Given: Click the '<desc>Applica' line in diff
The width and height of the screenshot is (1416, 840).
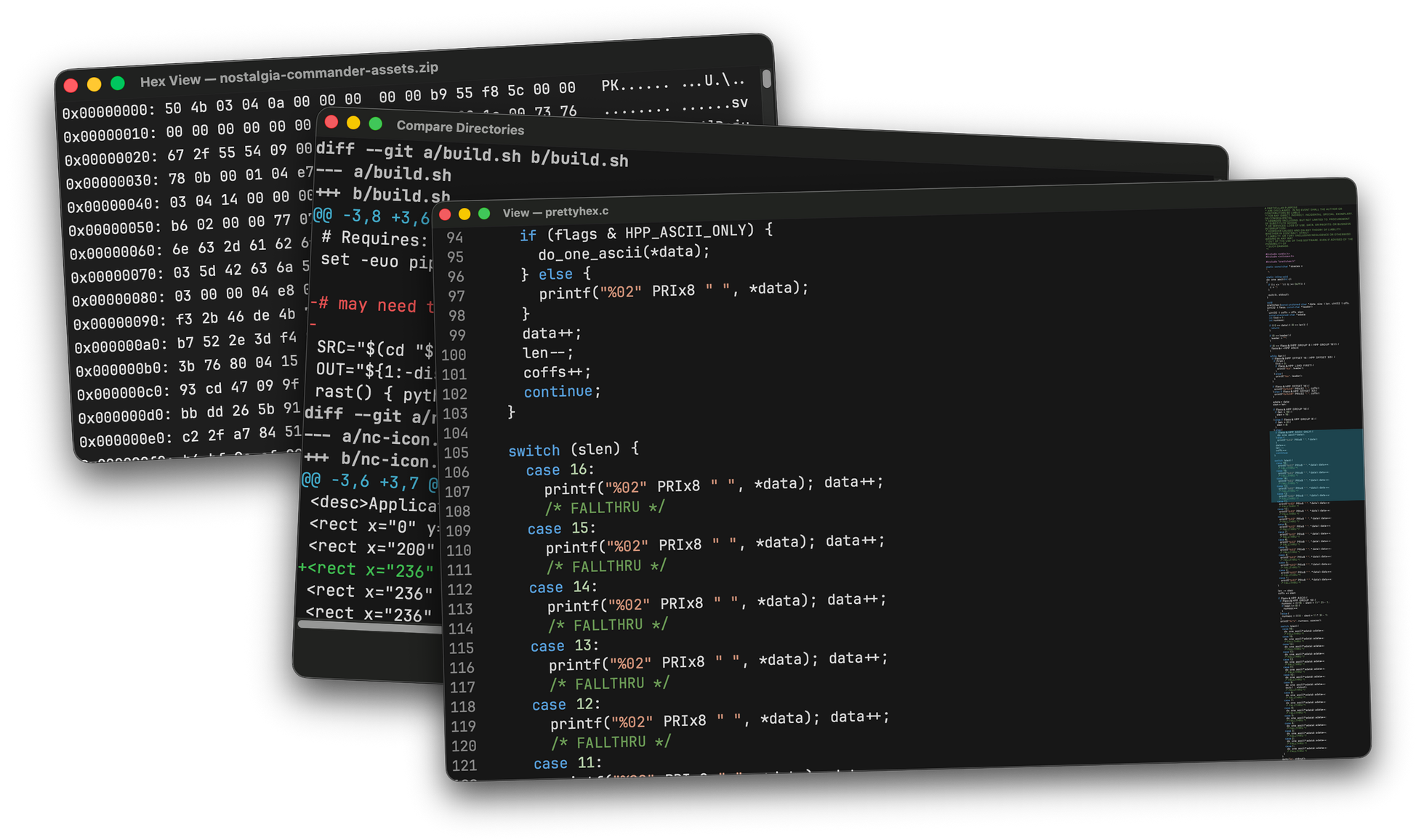Looking at the screenshot, I should coord(373,504).
